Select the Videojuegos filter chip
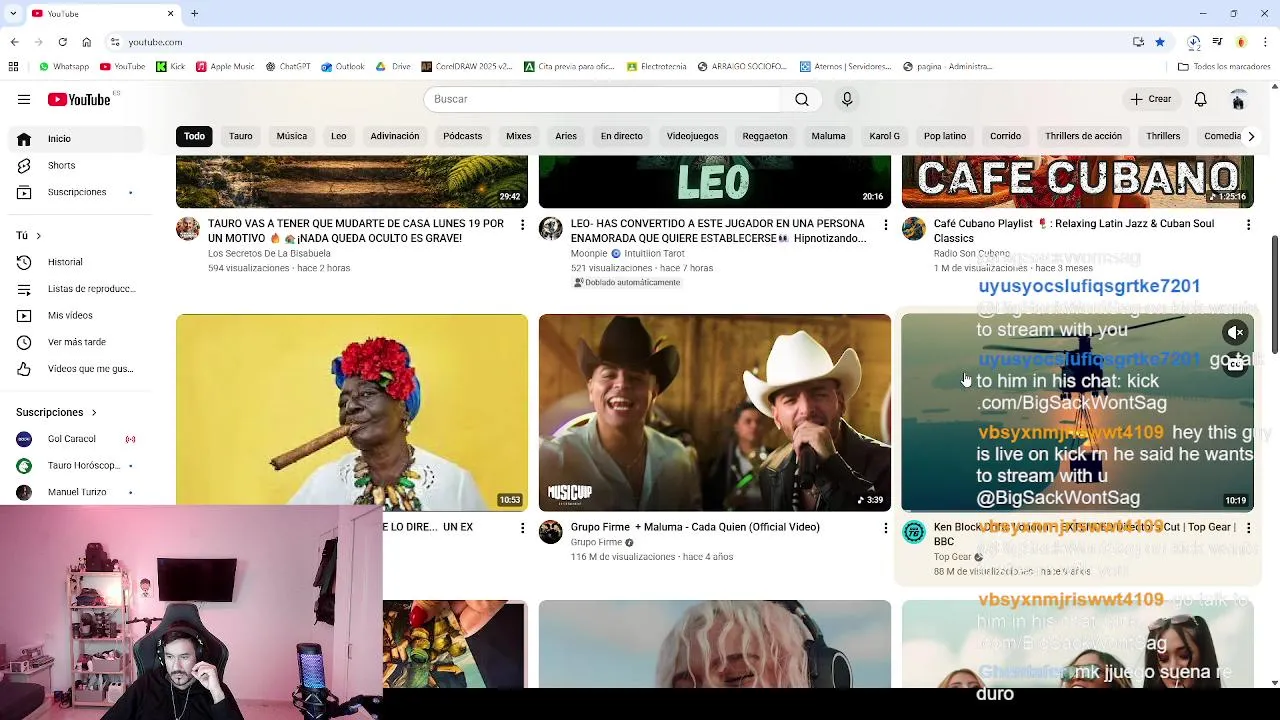 pyautogui.click(x=692, y=136)
